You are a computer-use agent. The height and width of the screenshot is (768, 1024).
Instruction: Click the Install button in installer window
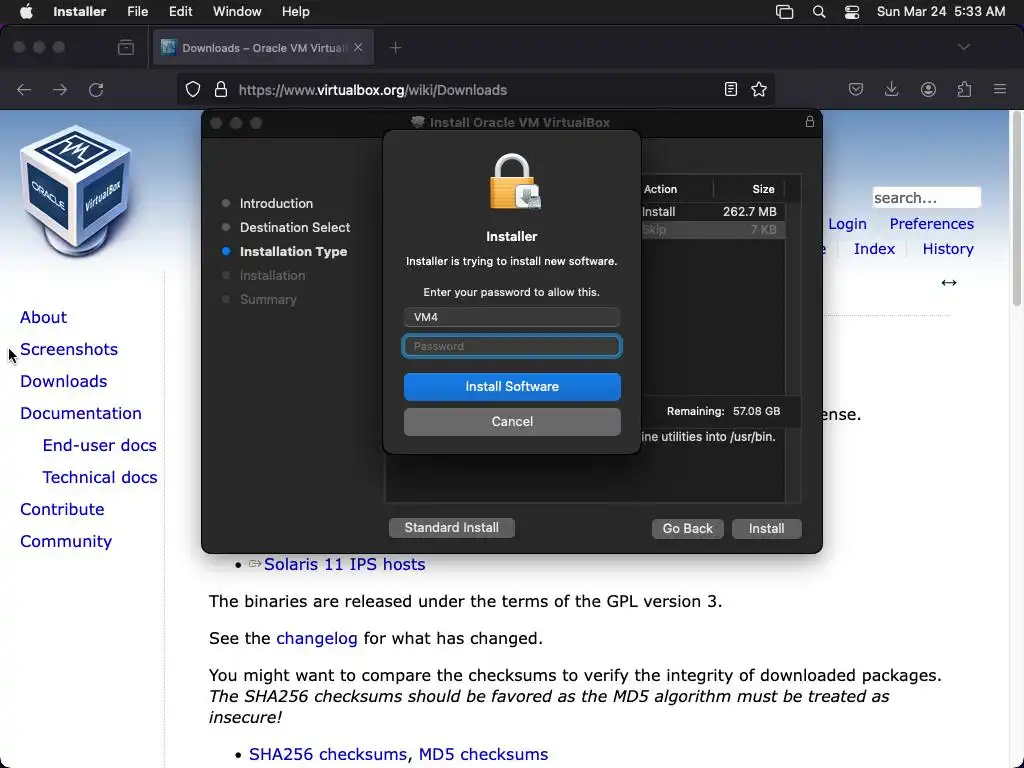pos(767,528)
